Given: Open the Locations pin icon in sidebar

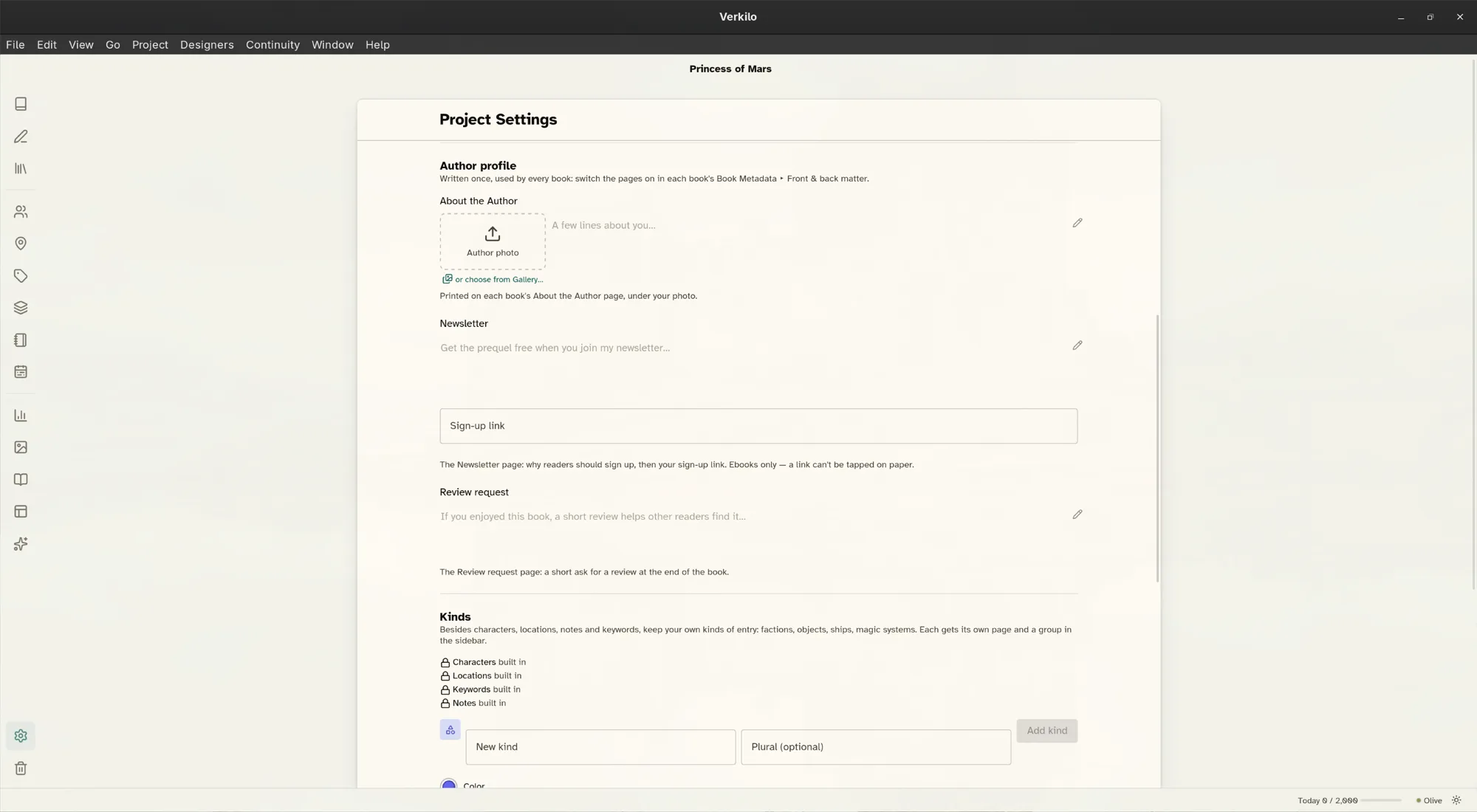Looking at the screenshot, I should [21, 244].
